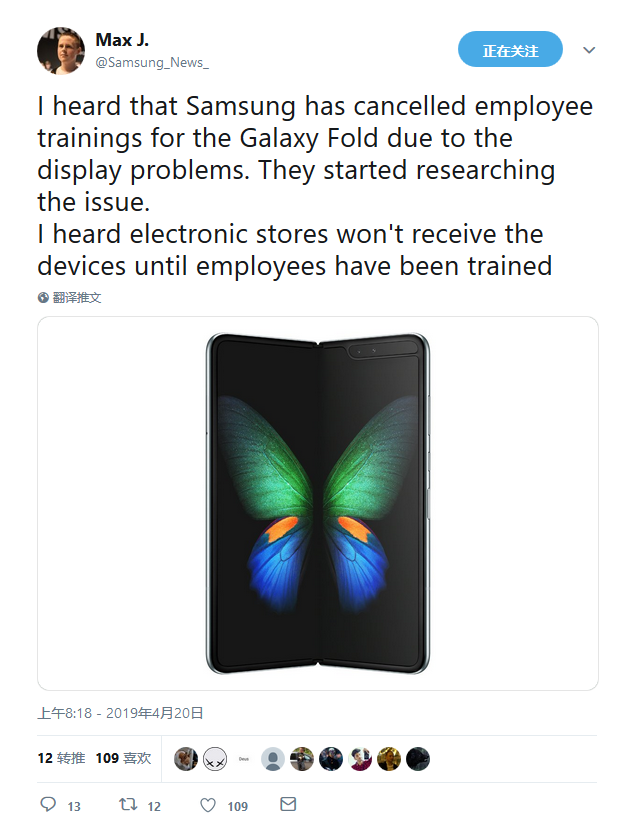Screen dimensions: 634x829
Task: Like the tweet with heart icon
Action: pos(208,805)
